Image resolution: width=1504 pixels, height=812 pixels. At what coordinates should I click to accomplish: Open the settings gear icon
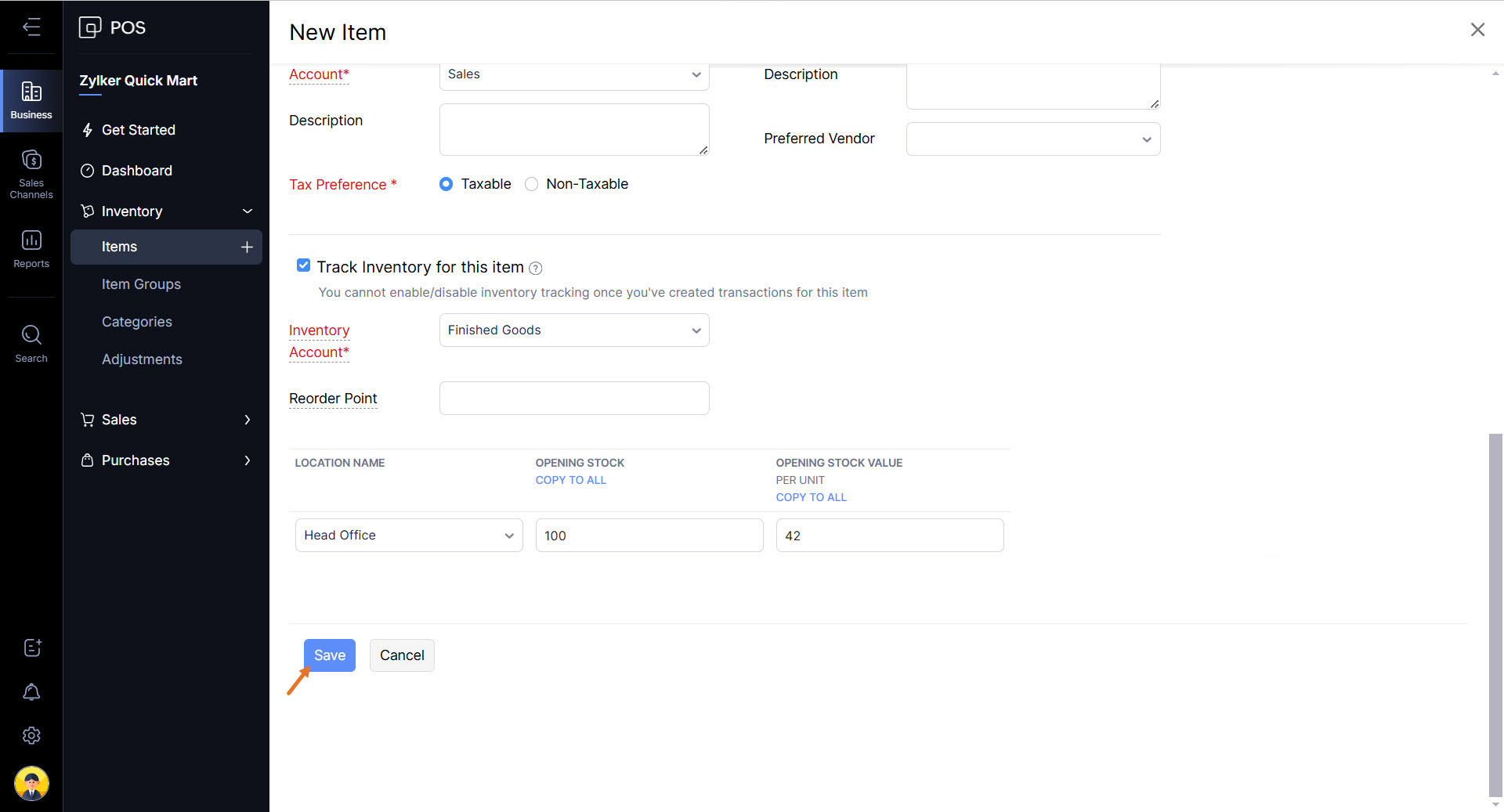(x=31, y=735)
